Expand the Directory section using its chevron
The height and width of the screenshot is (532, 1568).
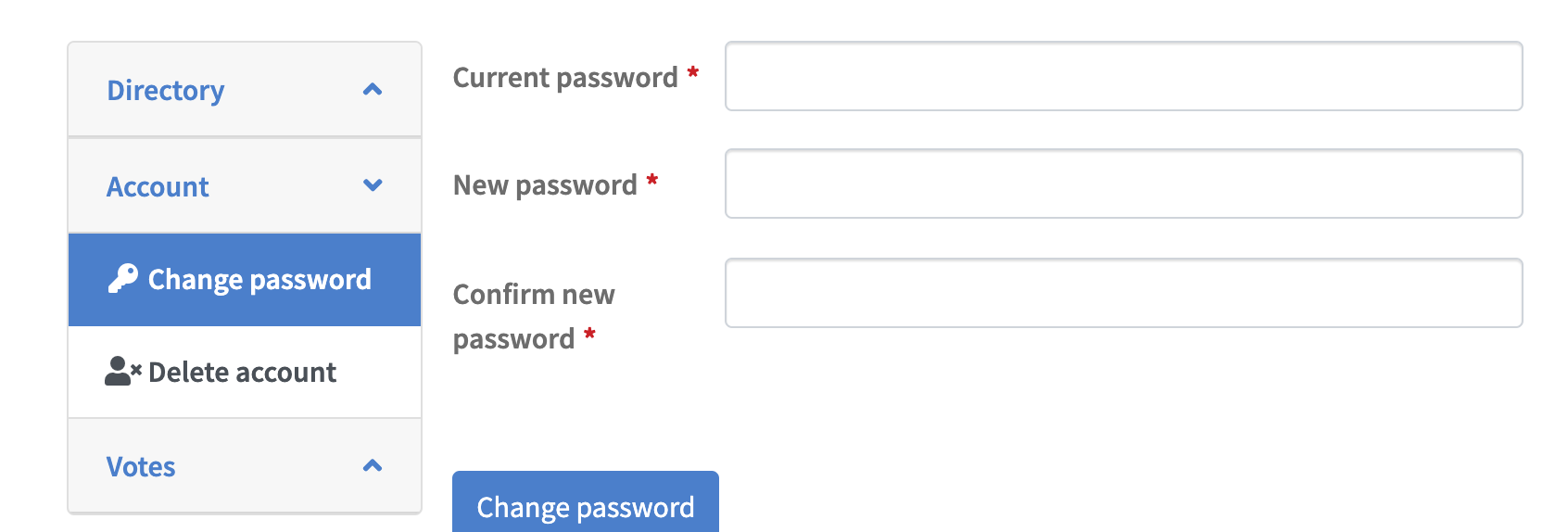point(373,90)
